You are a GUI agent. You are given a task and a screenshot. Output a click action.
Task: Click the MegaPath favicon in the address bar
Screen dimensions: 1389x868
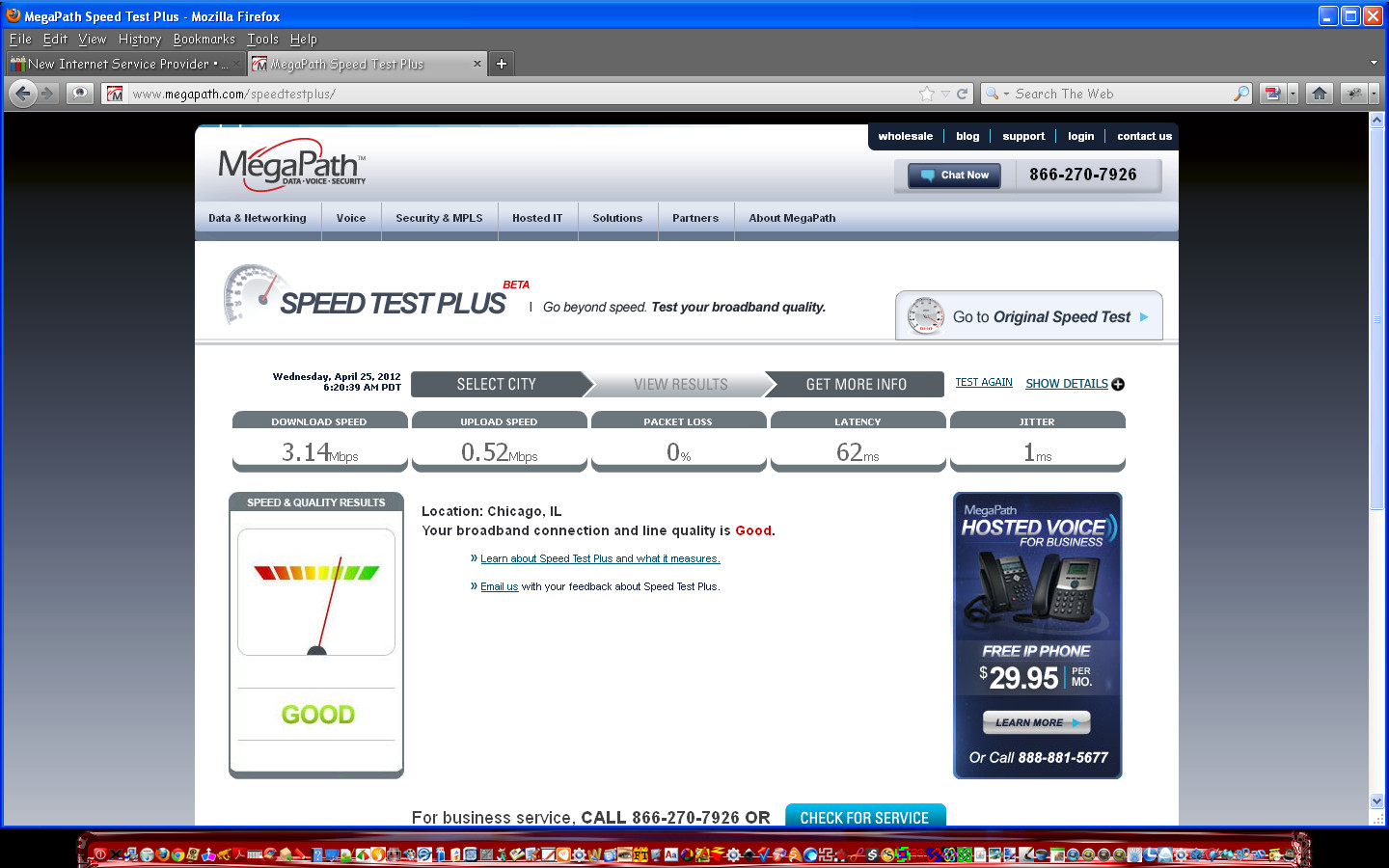click(115, 94)
